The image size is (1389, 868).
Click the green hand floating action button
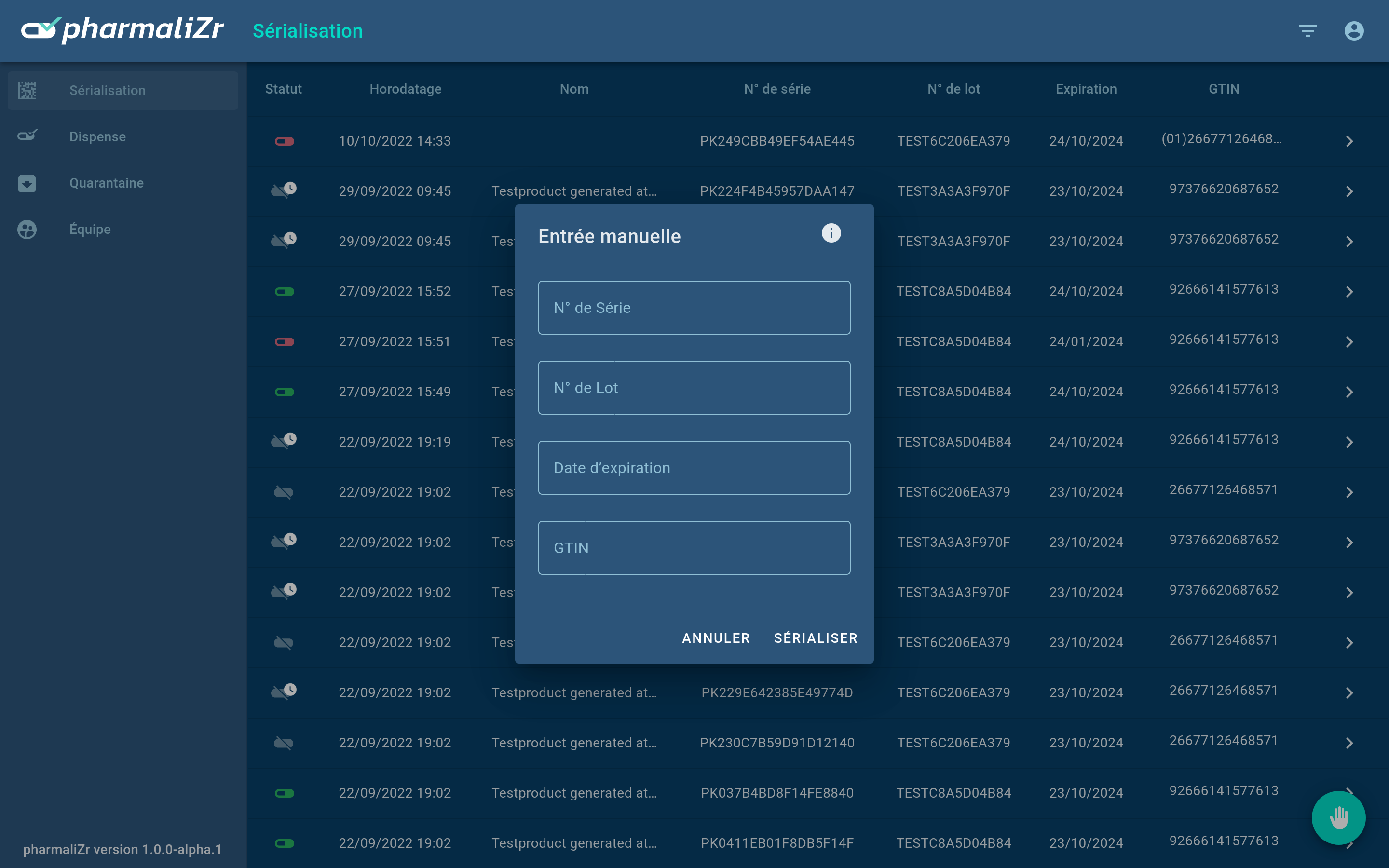click(1338, 817)
